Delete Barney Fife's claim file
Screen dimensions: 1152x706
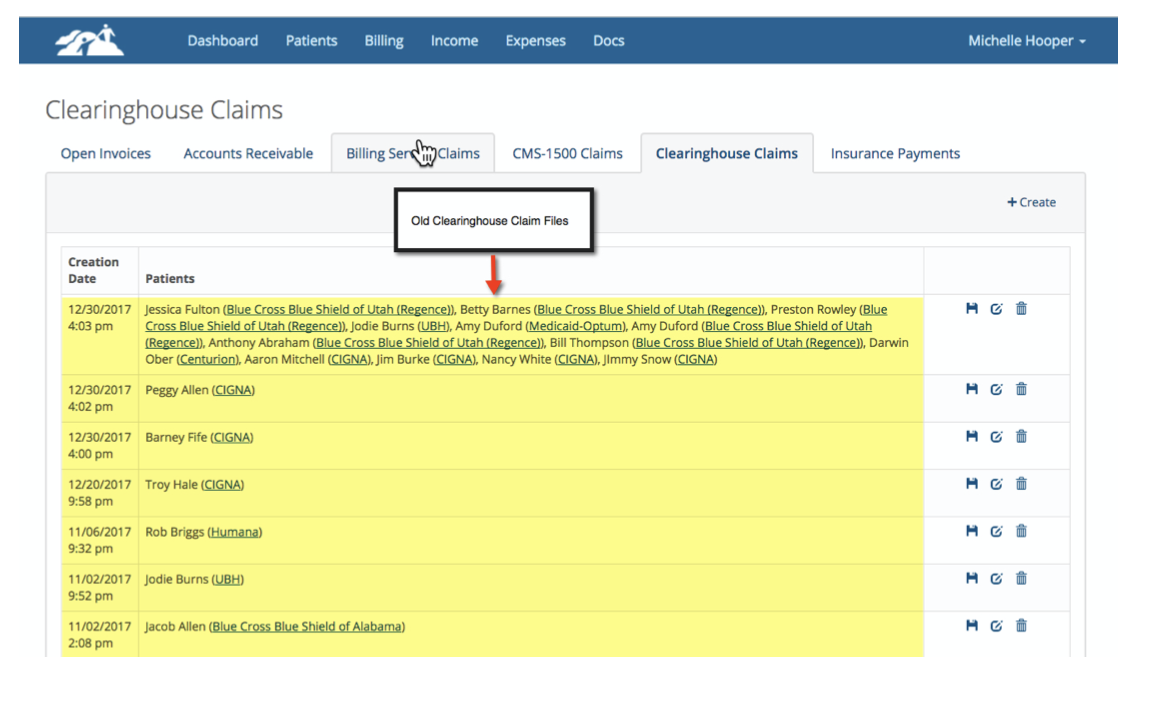[1021, 436]
